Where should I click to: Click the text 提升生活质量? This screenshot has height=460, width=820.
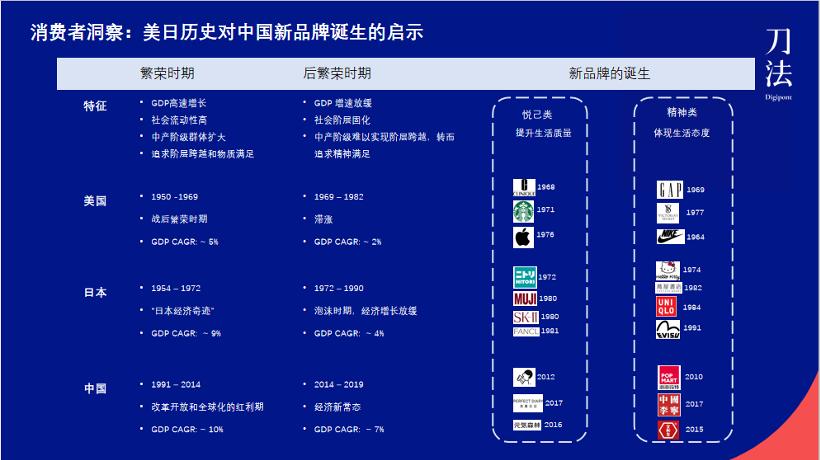click(543, 133)
